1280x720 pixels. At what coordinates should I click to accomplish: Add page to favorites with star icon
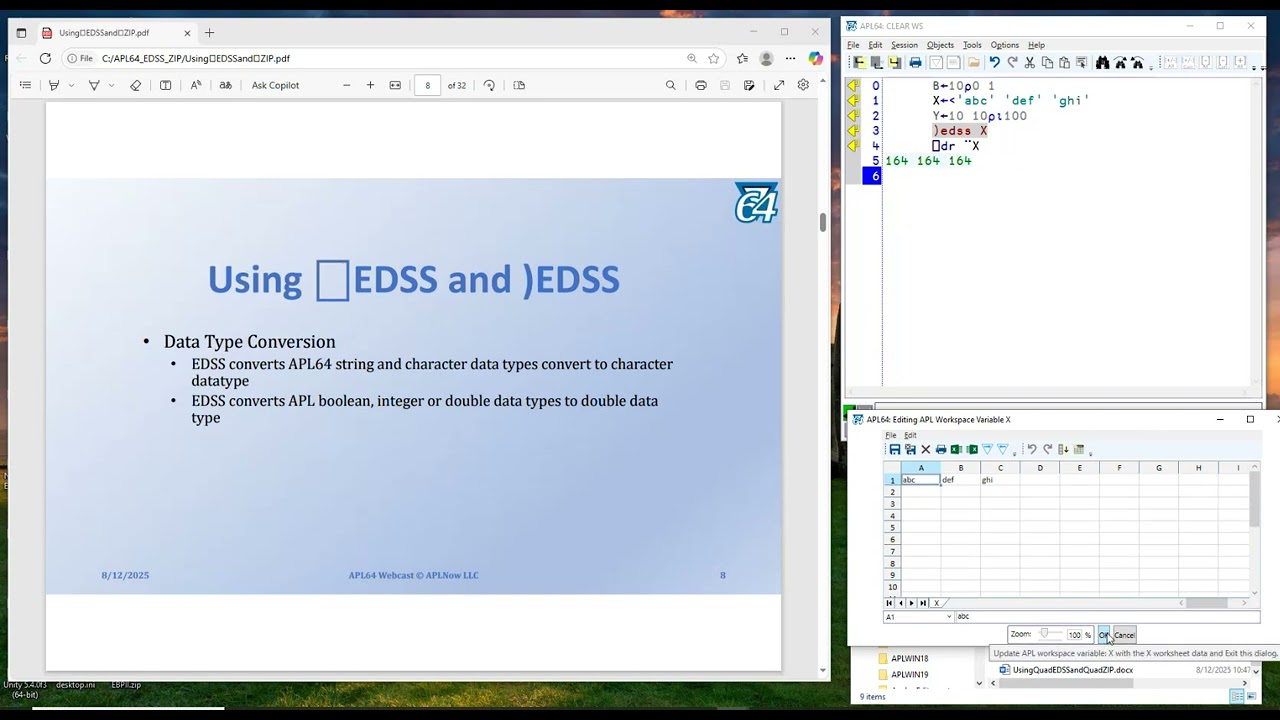(x=713, y=58)
